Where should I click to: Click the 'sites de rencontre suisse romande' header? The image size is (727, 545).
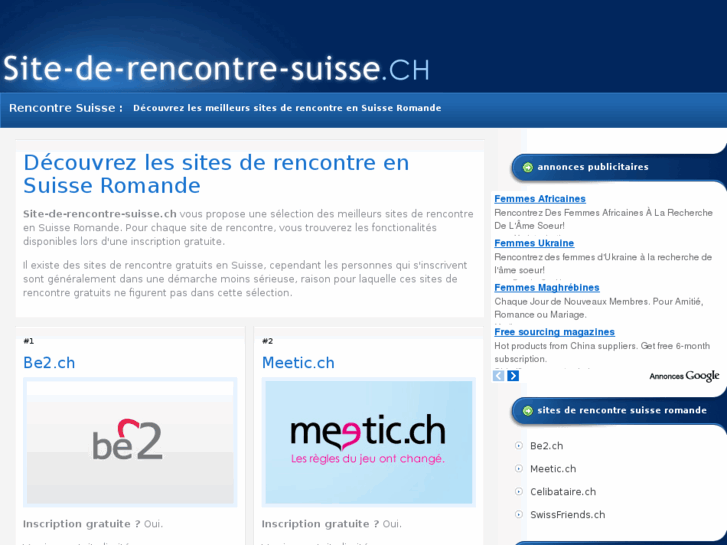coord(622,410)
